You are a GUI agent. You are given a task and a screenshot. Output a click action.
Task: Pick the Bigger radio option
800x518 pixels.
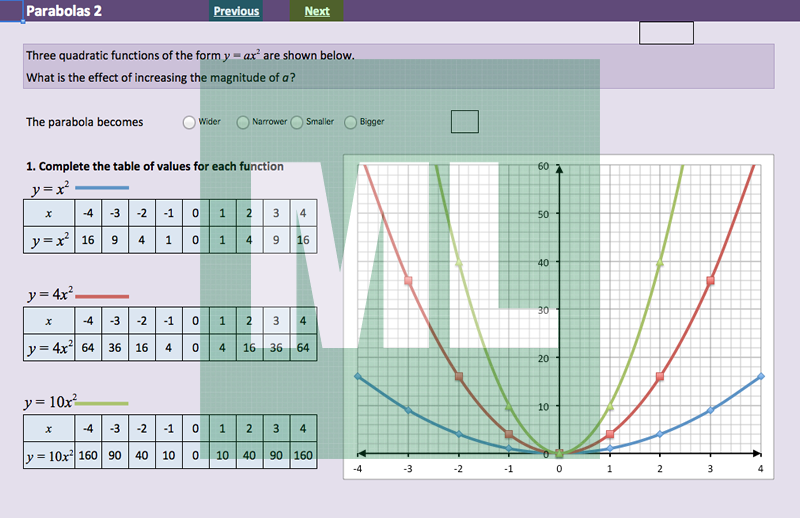[350, 122]
